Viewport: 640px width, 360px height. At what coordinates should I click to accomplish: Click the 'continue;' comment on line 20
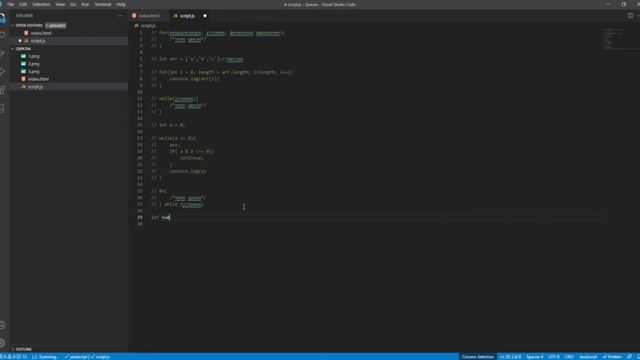point(191,158)
